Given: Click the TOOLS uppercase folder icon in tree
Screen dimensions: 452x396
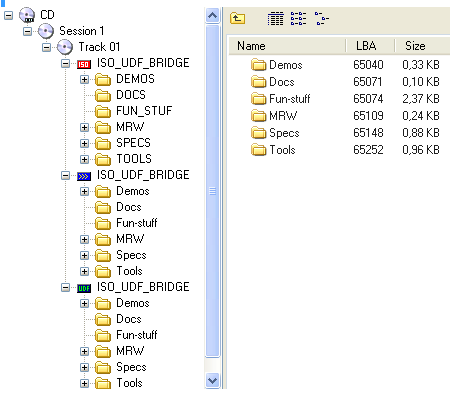Looking at the screenshot, I should [103, 159].
